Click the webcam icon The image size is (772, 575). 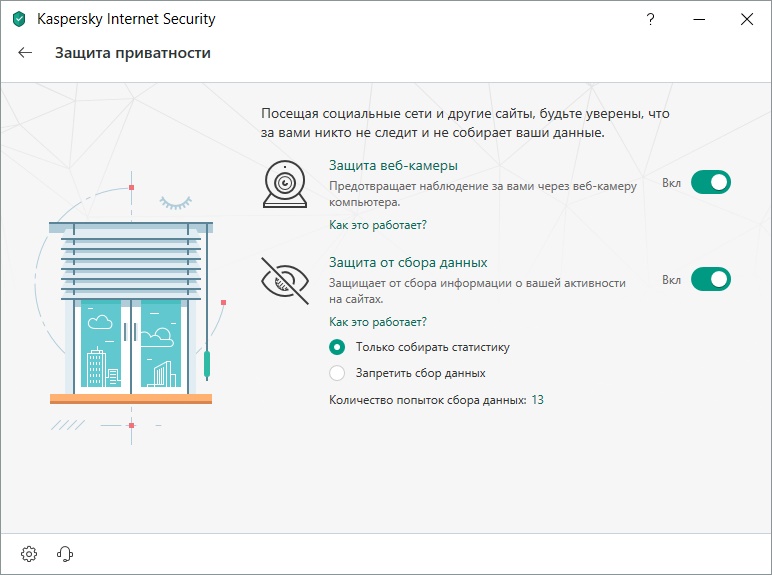coord(285,184)
